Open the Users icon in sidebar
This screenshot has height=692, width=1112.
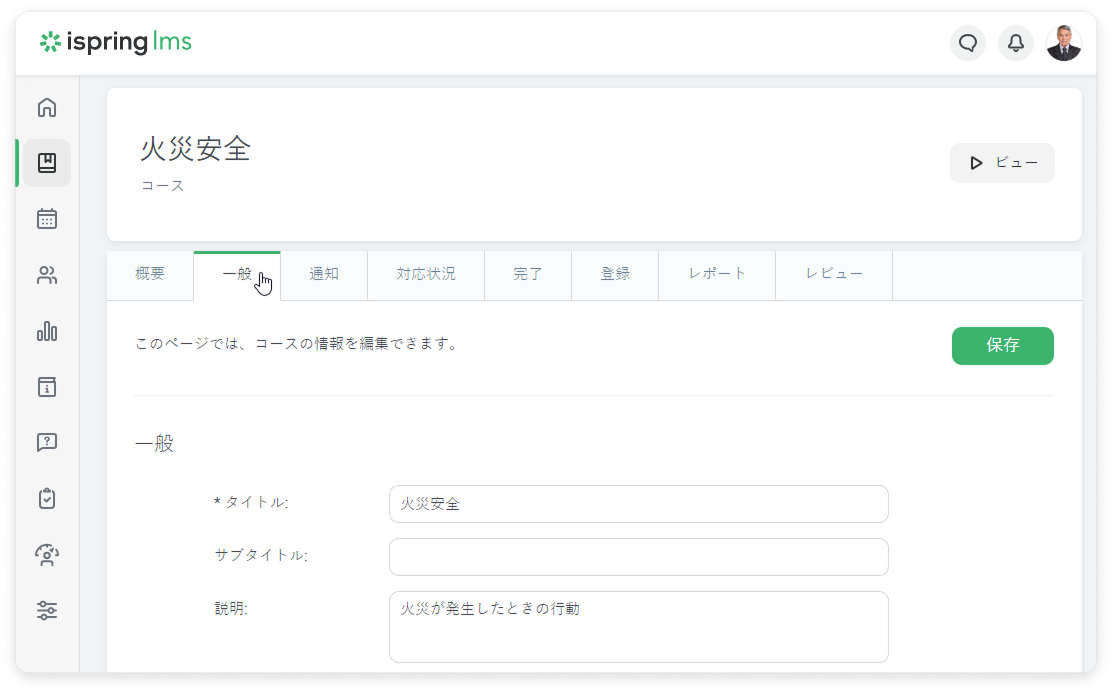tap(47, 276)
